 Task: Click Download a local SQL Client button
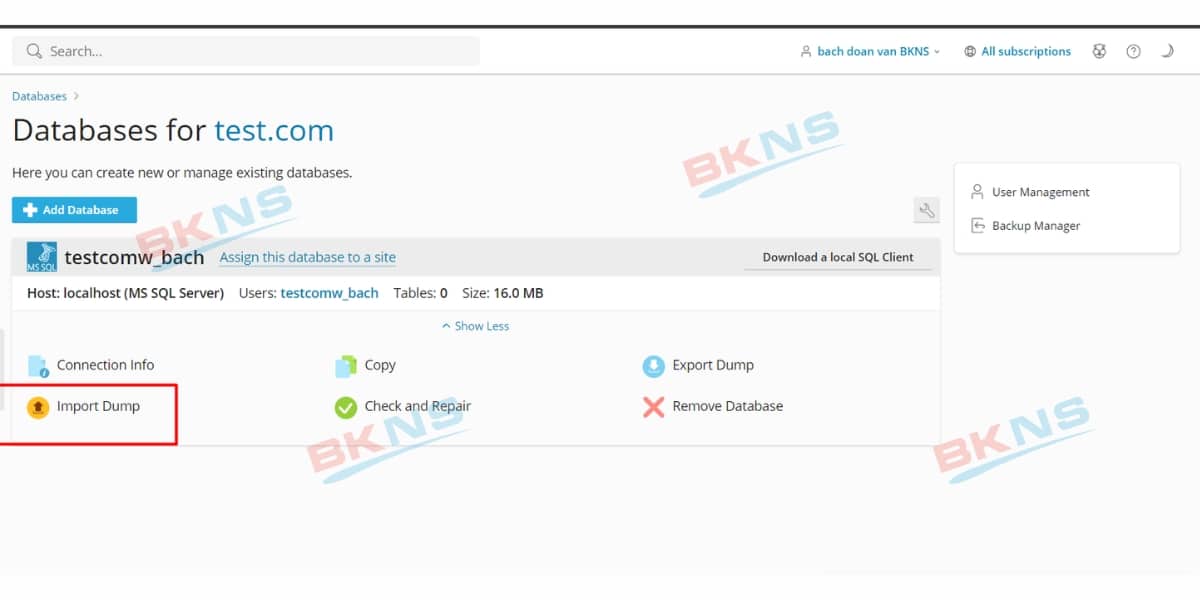point(837,257)
